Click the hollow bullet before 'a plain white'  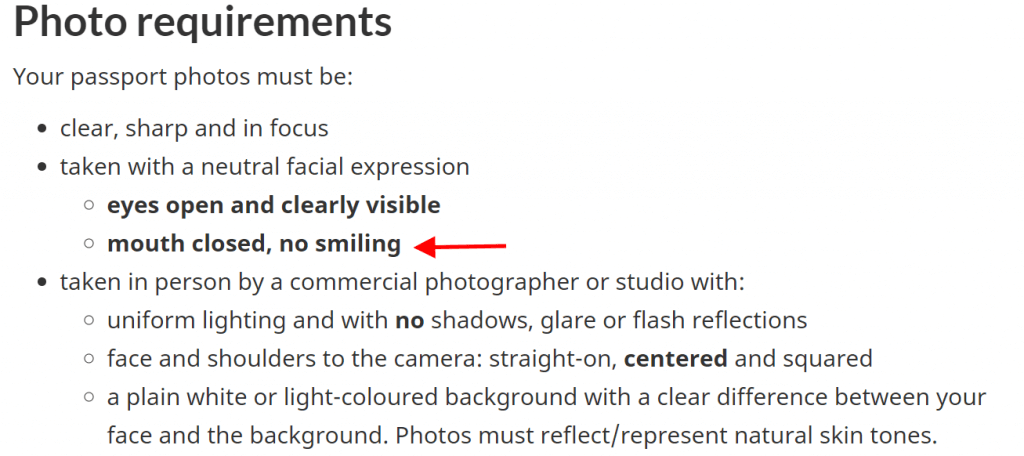(x=89, y=398)
